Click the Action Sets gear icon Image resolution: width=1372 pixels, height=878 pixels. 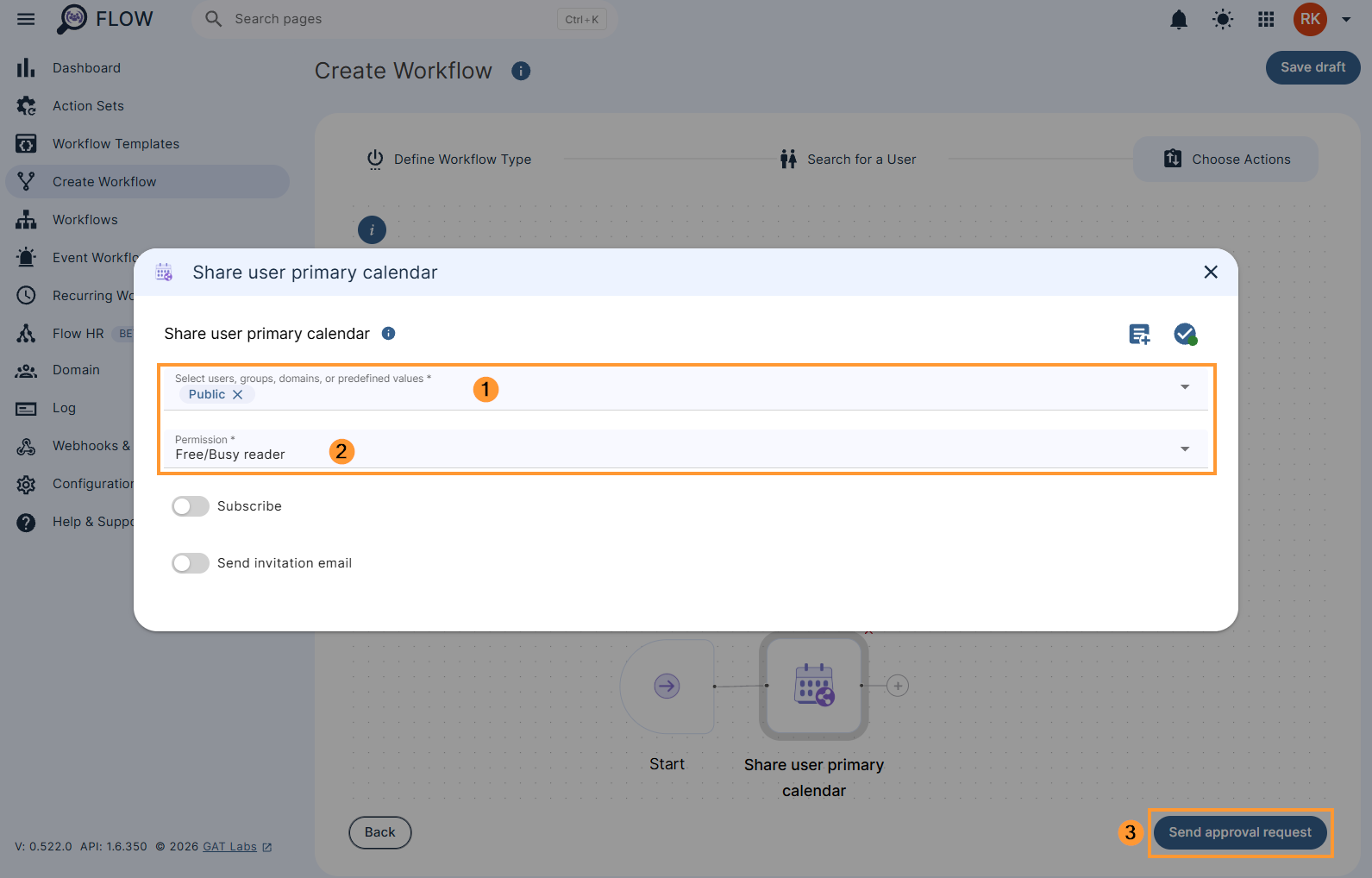26,106
